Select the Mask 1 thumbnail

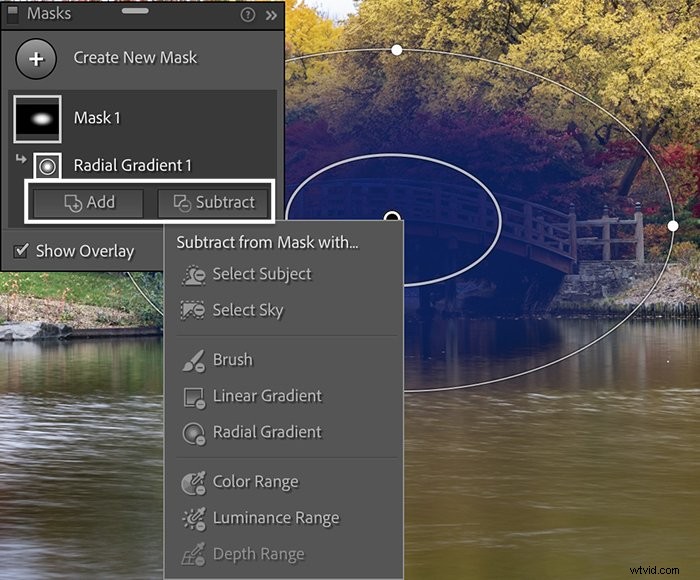point(38,119)
